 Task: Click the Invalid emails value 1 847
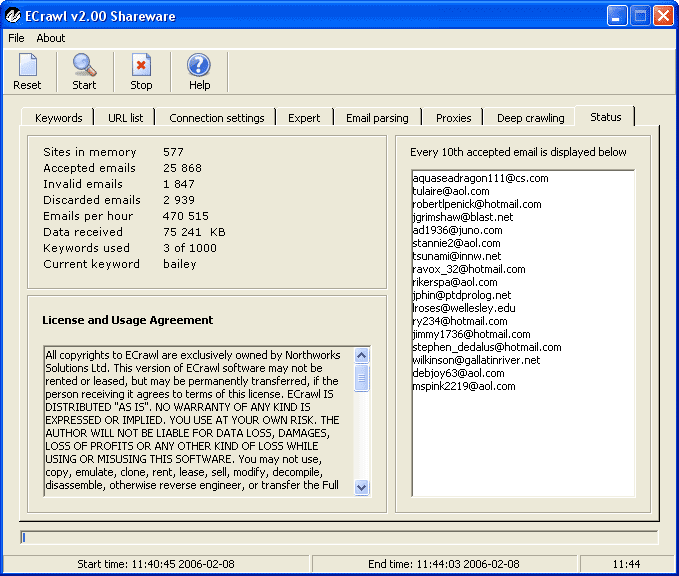(179, 184)
